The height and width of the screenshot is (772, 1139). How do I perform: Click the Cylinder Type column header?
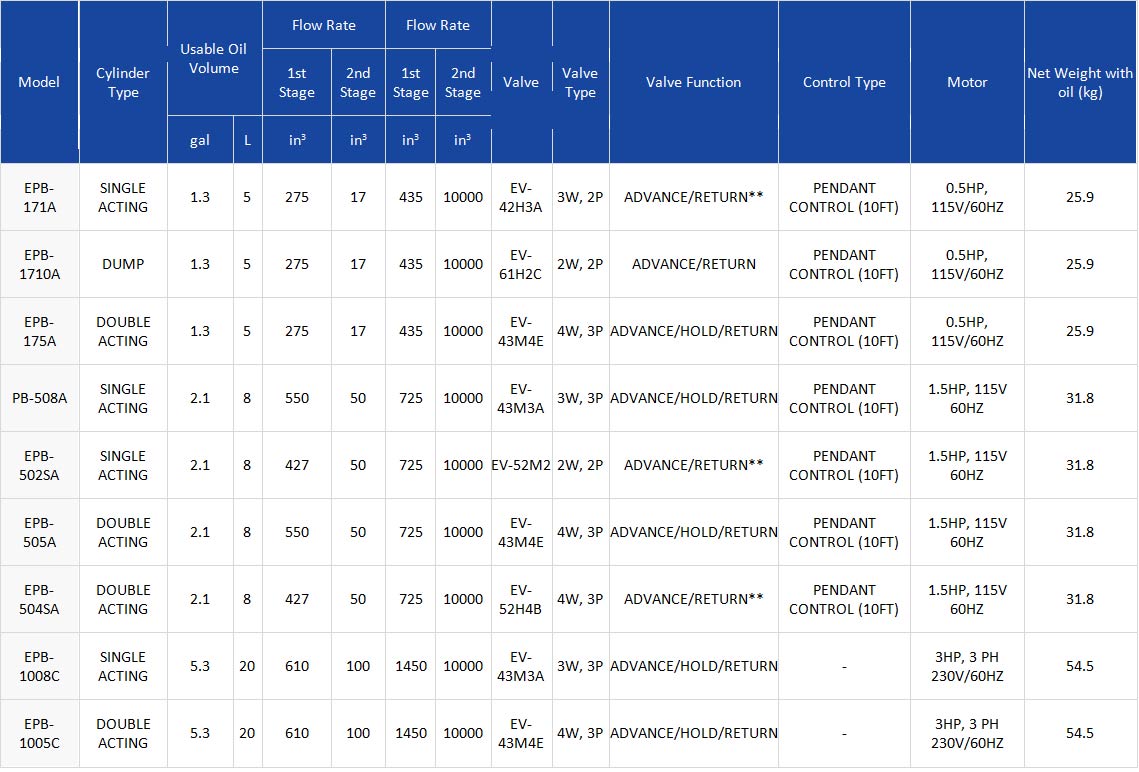[x=123, y=82]
